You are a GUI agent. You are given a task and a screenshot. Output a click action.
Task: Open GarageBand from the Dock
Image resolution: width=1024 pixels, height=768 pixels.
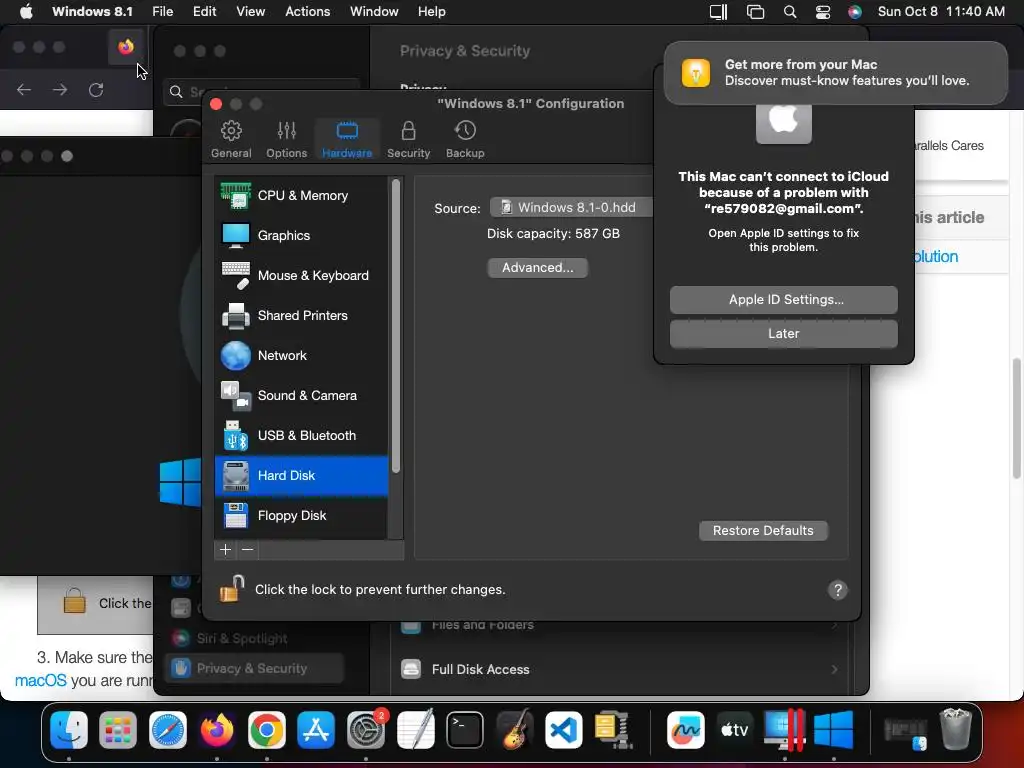coord(515,729)
